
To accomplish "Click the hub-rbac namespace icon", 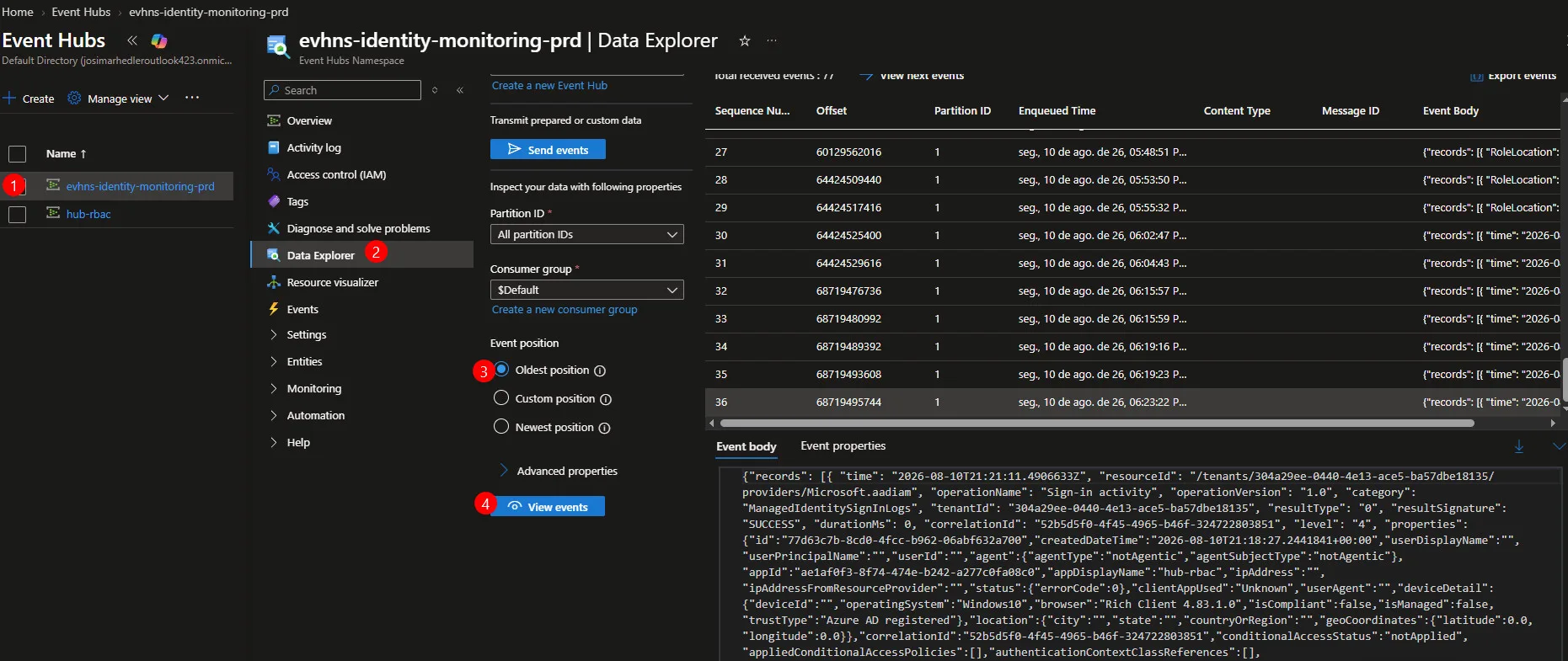I will (x=53, y=213).
